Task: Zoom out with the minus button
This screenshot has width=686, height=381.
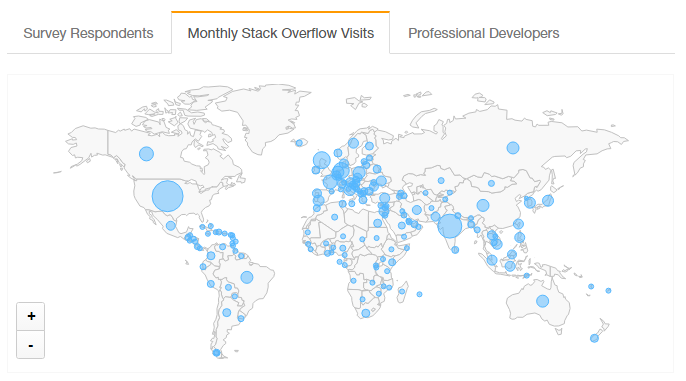Action: (x=31, y=345)
